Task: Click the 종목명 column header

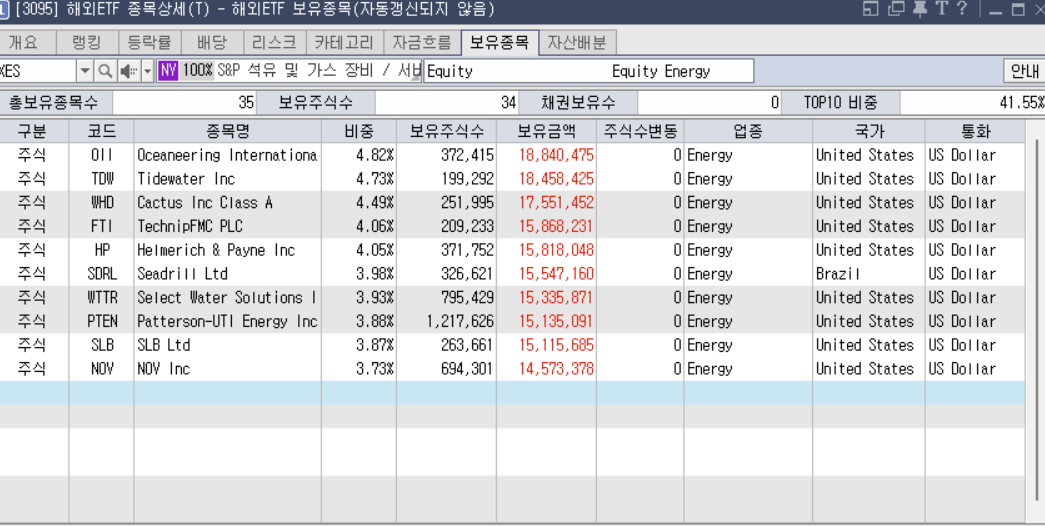Action: click(x=228, y=131)
